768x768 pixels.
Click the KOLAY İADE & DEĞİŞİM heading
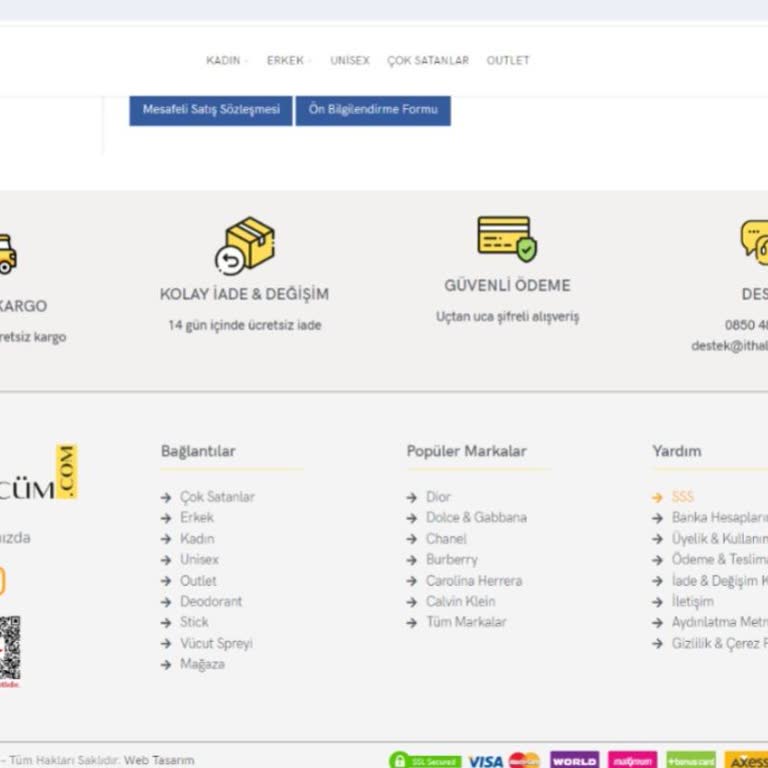244,294
